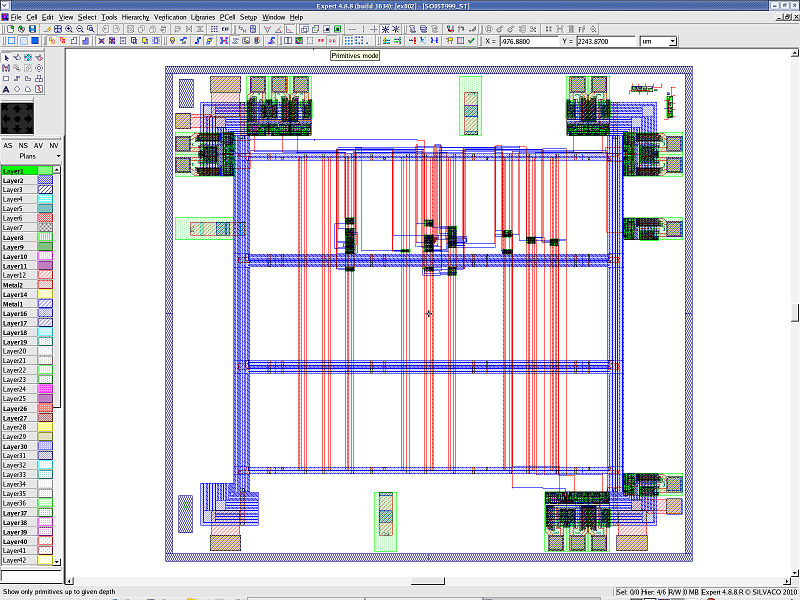Open the um units dropdown

pos(672,41)
